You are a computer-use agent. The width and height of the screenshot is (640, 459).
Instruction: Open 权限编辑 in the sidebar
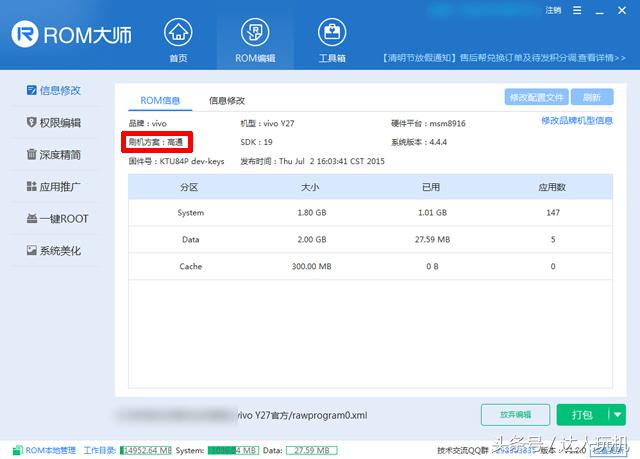click(x=60, y=123)
